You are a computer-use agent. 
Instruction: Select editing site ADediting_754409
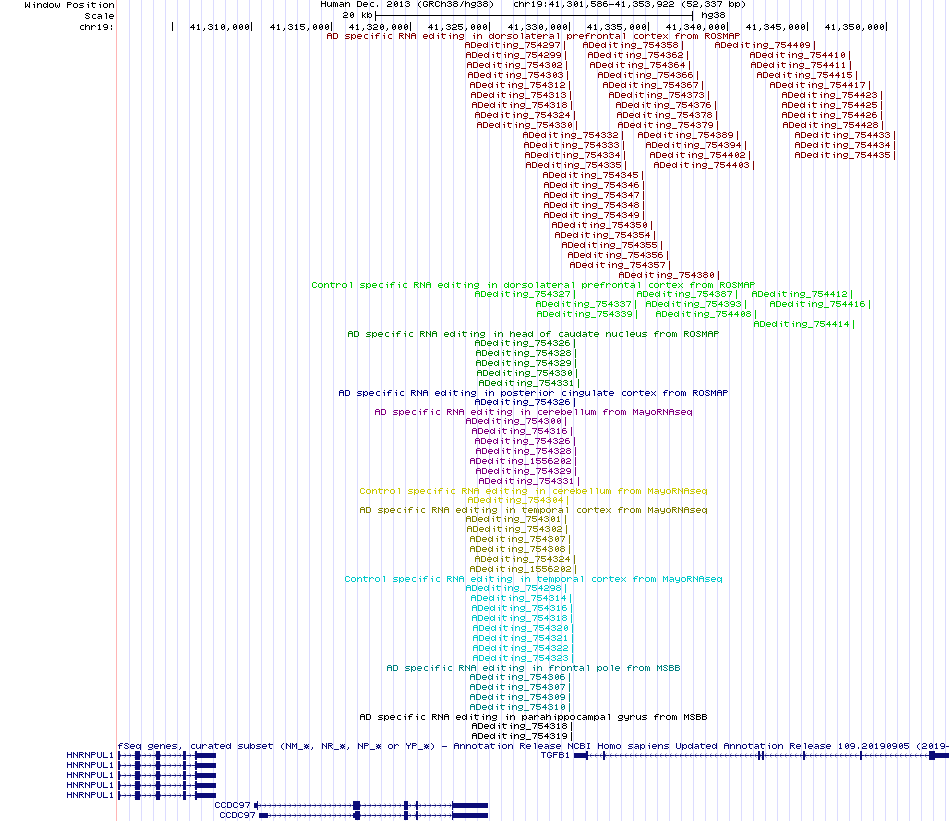765,45
